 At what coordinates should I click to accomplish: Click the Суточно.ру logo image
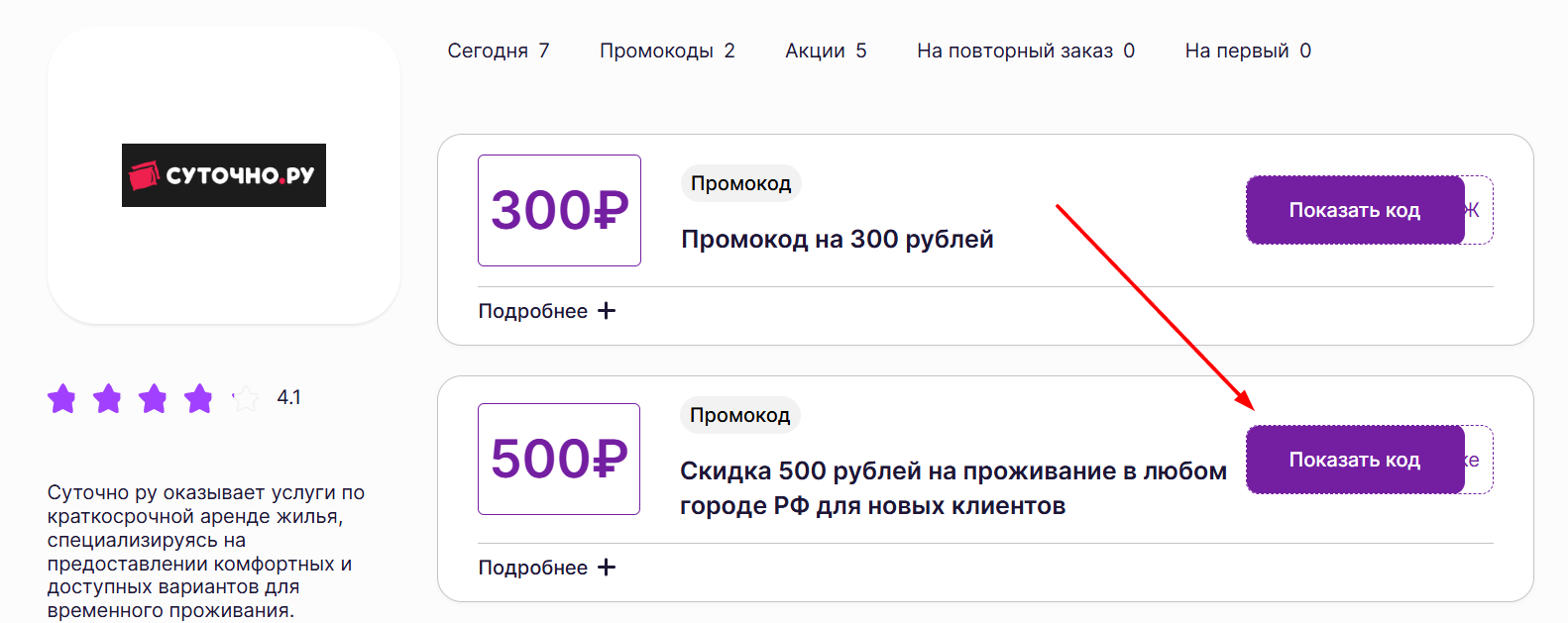coord(223,175)
